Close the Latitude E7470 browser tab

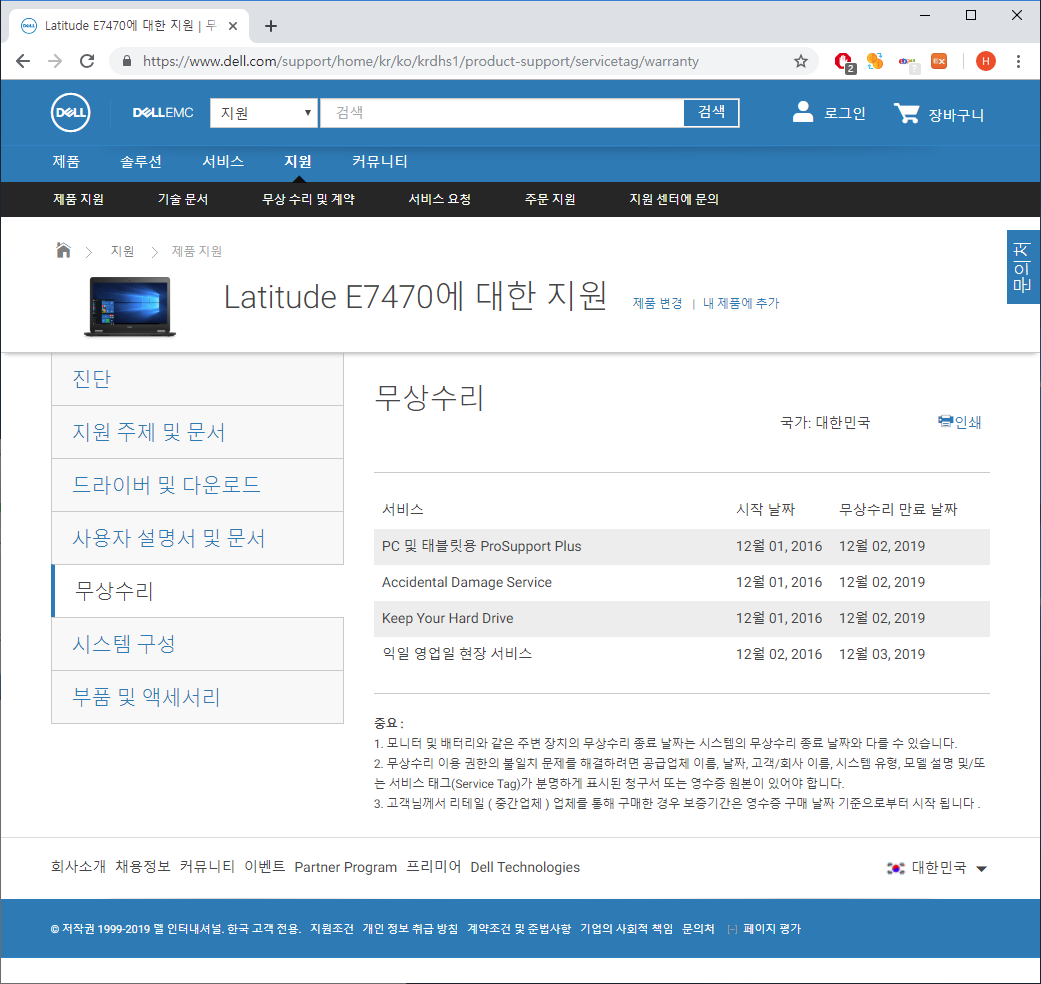coord(233,26)
